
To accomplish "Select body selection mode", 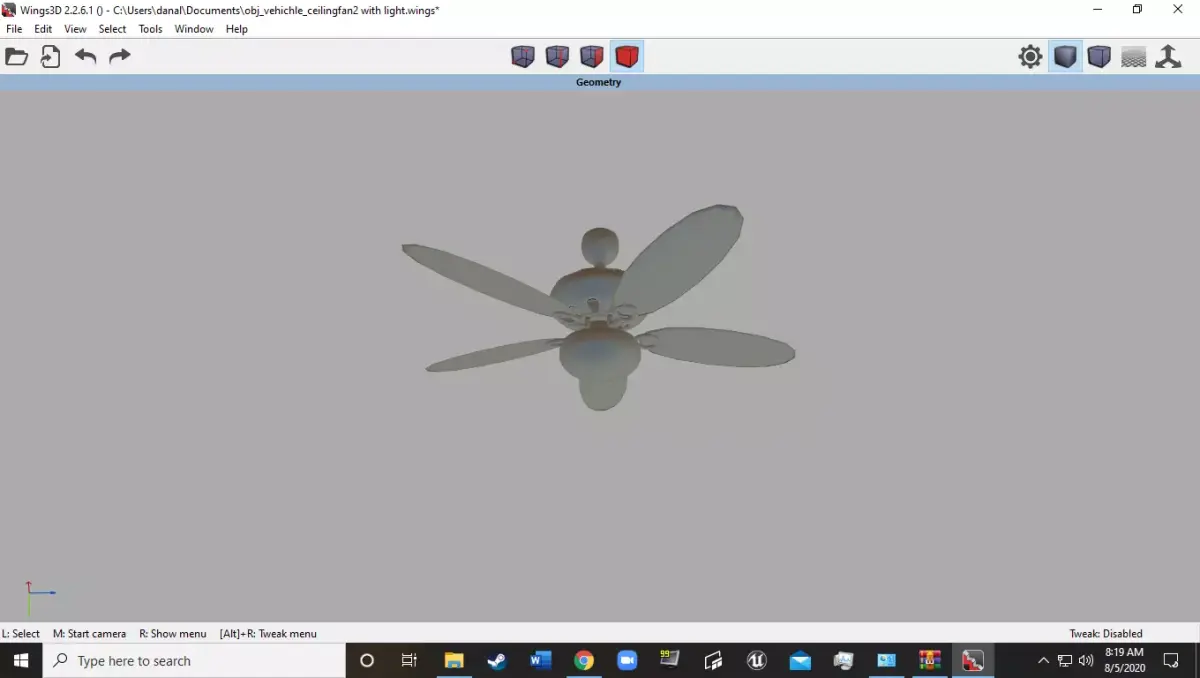I will [x=627, y=57].
